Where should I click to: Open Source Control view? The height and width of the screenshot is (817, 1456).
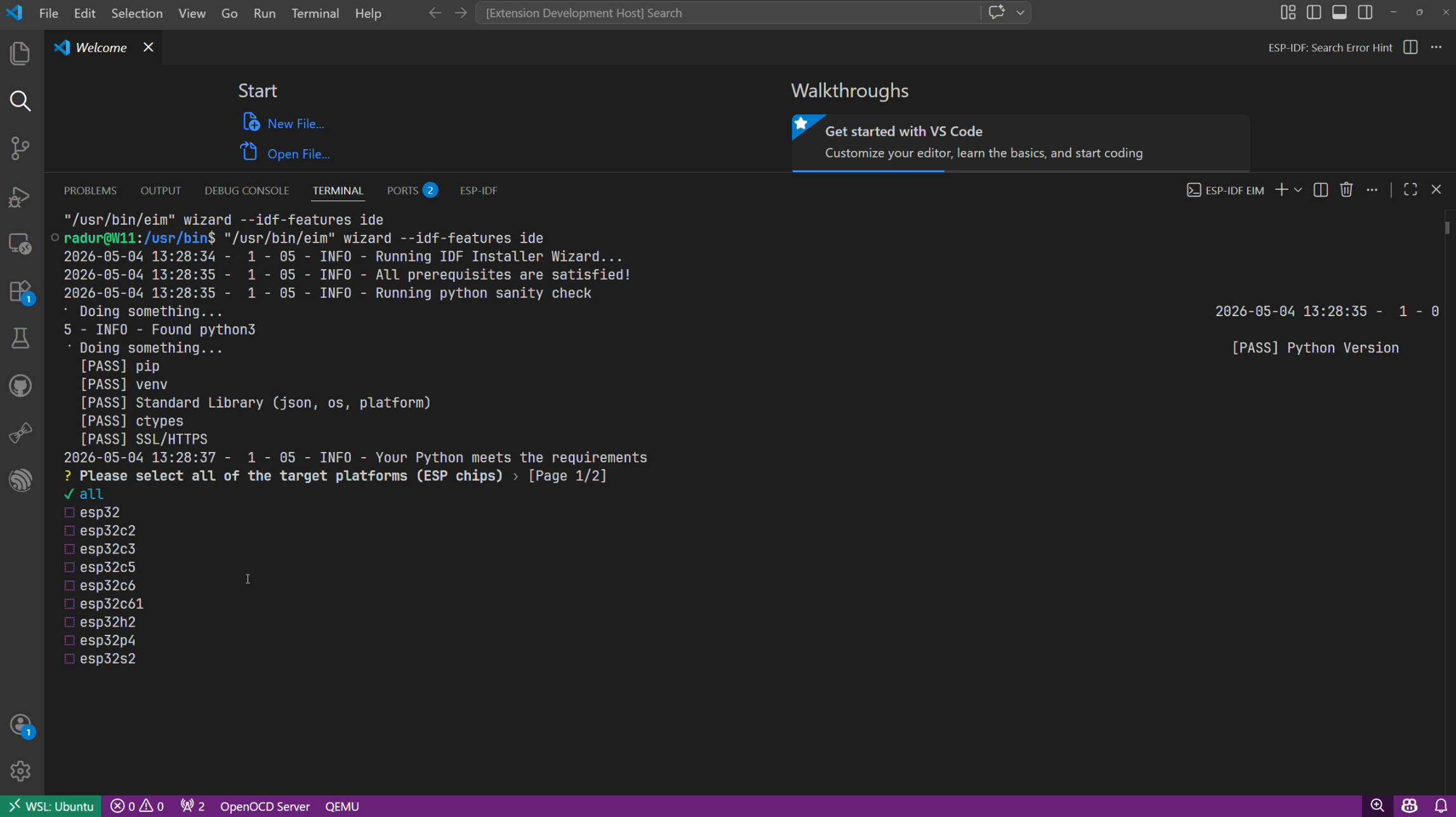20,149
